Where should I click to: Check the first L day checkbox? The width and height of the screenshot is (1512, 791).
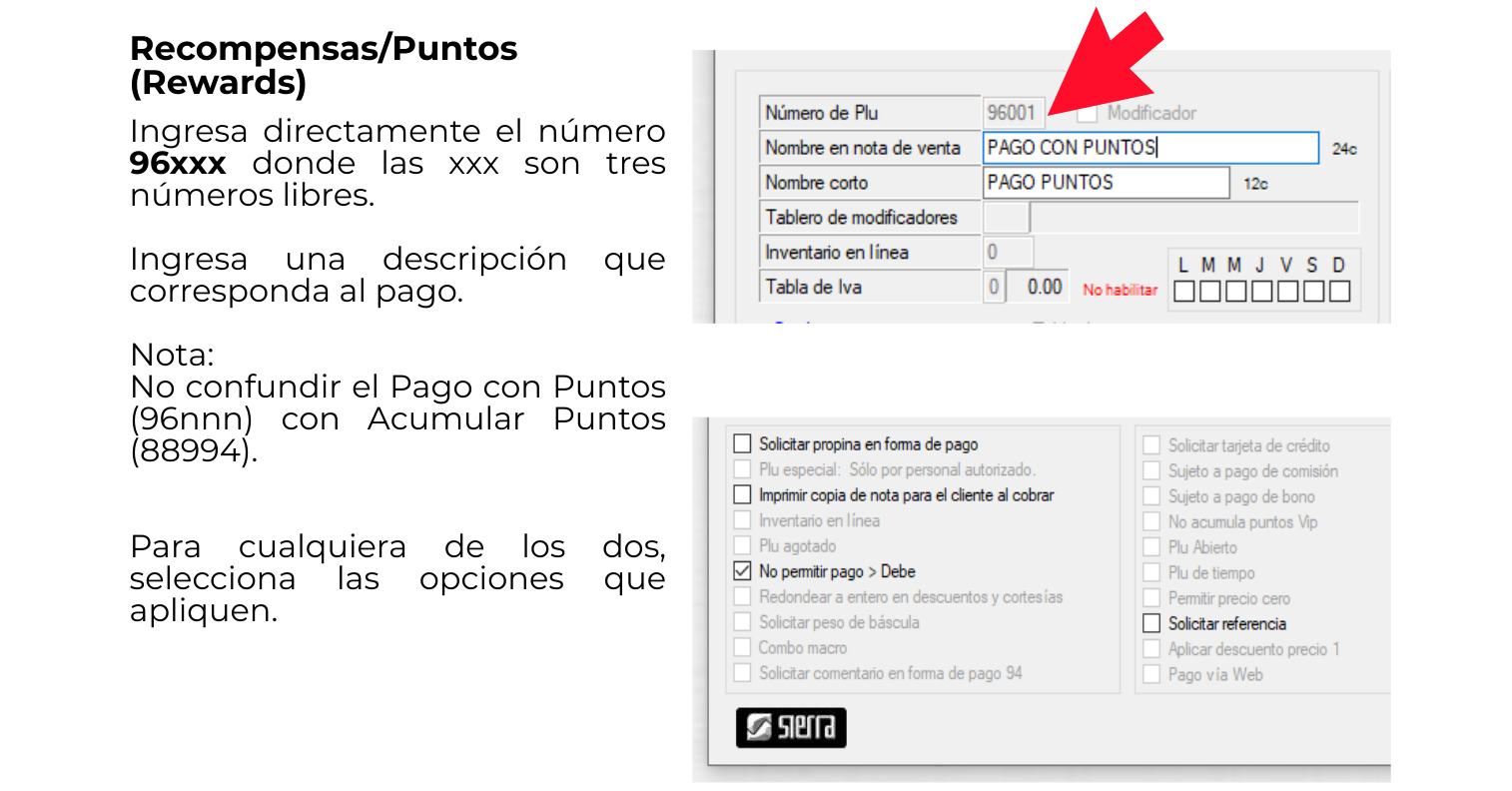click(1183, 291)
